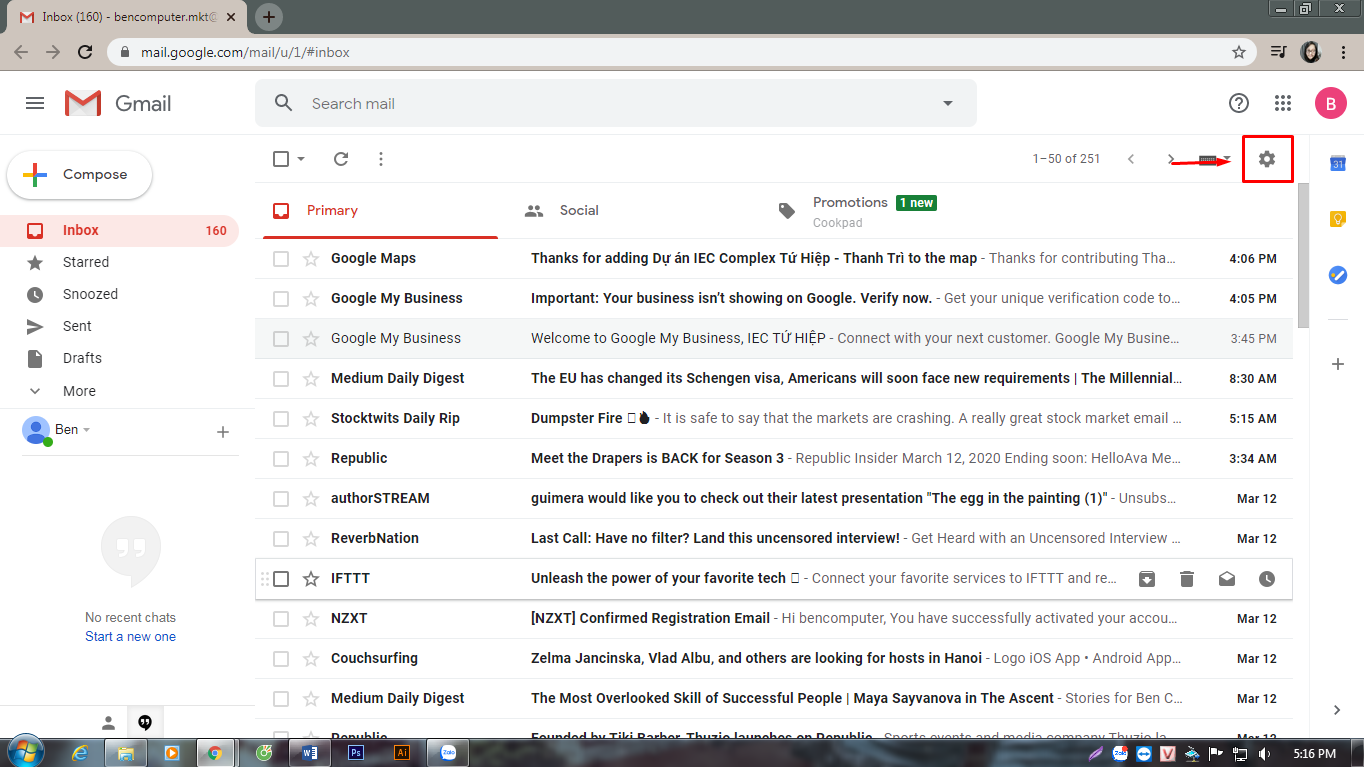Viewport: 1364px width, 767px height.
Task: Open the select dropdown arrow
Action: click(x=301, y=159)
